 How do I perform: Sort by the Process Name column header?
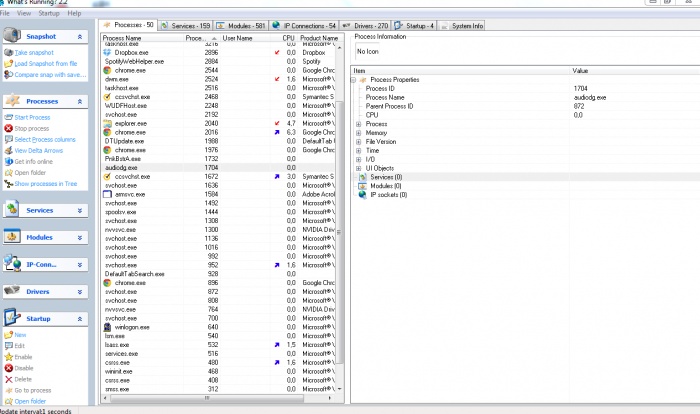142,38
